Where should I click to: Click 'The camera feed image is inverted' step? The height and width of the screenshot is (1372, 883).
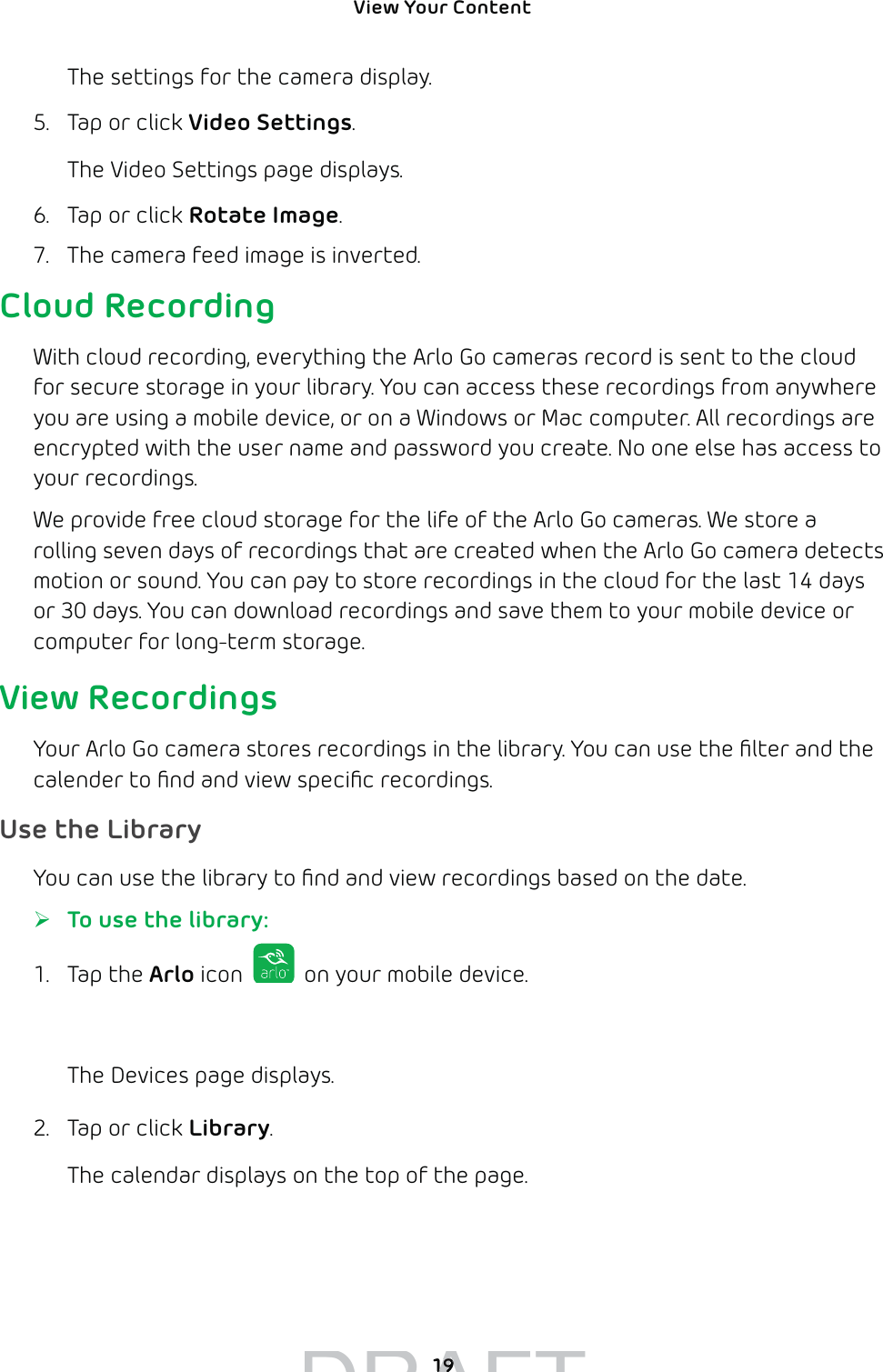coord(244,255)
